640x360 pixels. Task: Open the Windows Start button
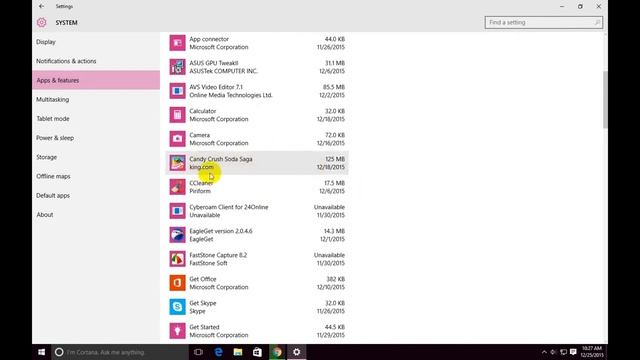point(42,352)
